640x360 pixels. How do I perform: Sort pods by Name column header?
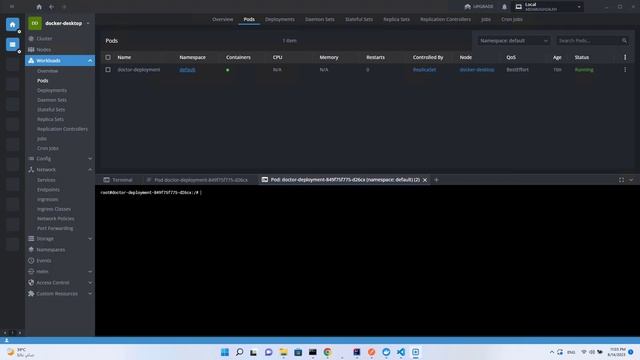click(x=124, y=58)
